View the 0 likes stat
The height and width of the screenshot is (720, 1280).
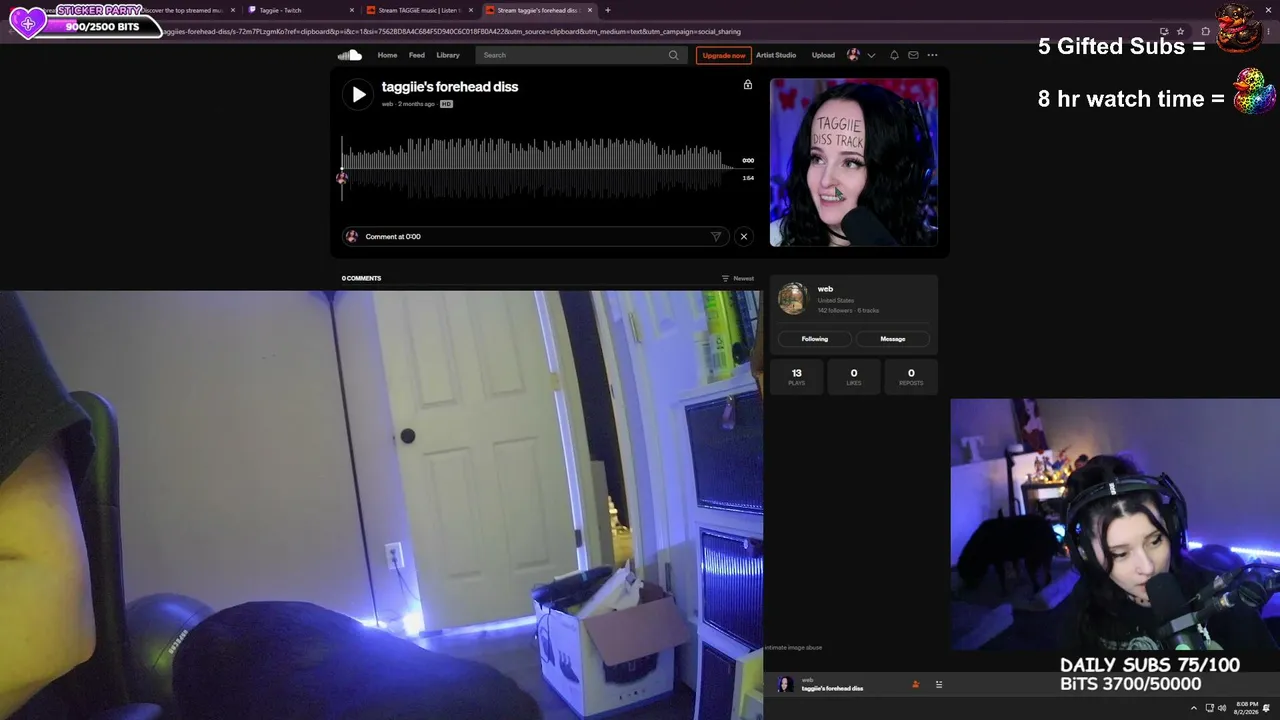(853, 376)
